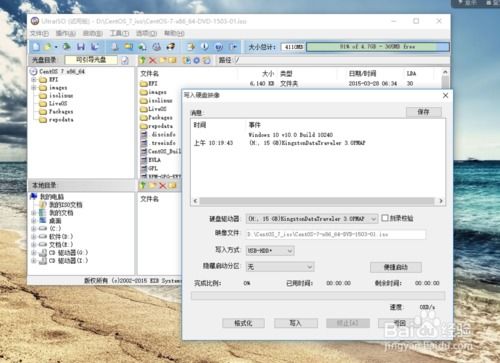The width and height of the screenshot is (500, 363).
Task: Open the 写入方式 USB-HDD+ dropdown
Action: tap(290, 251)
